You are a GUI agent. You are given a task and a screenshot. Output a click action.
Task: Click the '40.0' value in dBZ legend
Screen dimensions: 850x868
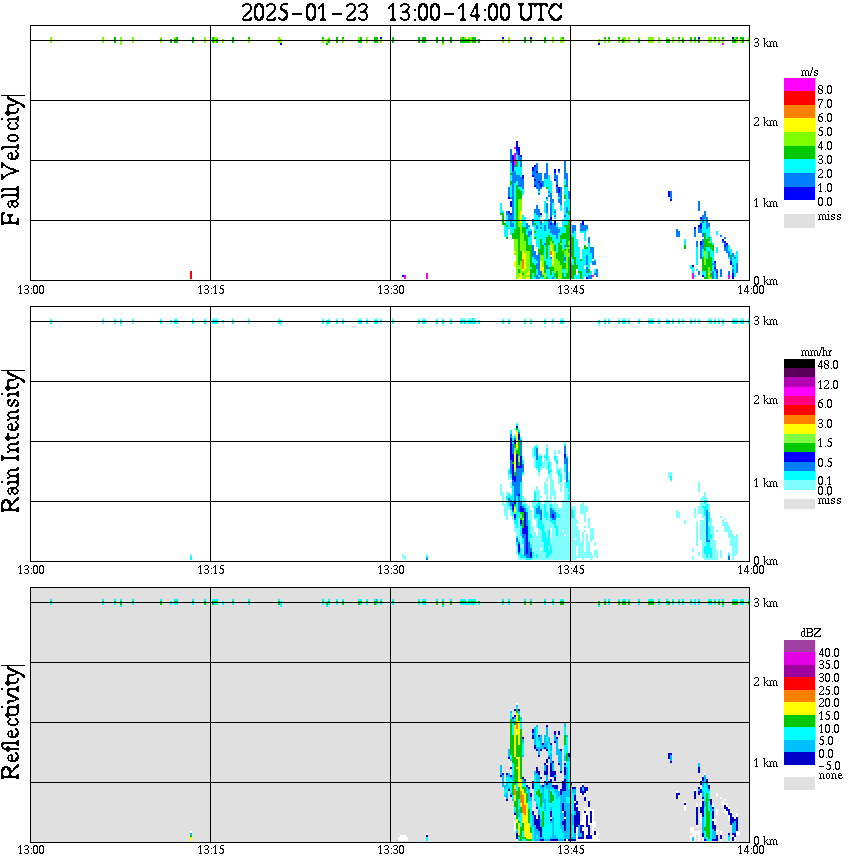[829, 653]
